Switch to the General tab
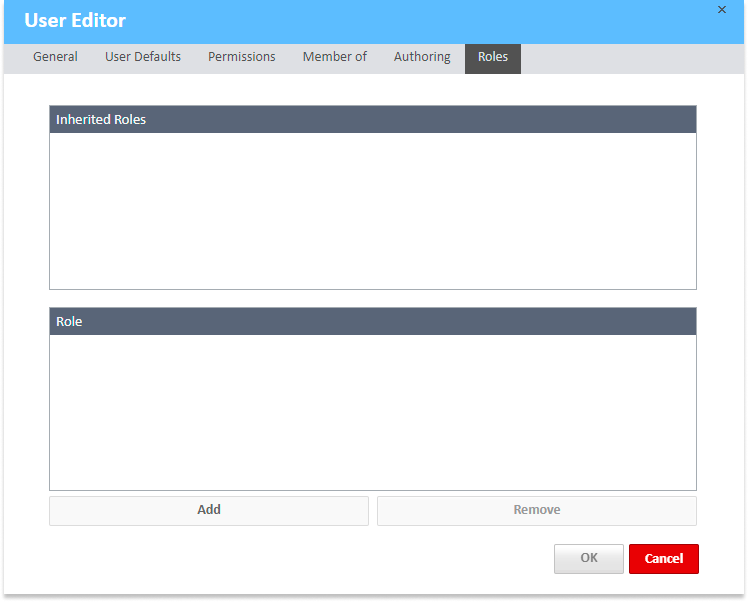 [x=55, y=57]
